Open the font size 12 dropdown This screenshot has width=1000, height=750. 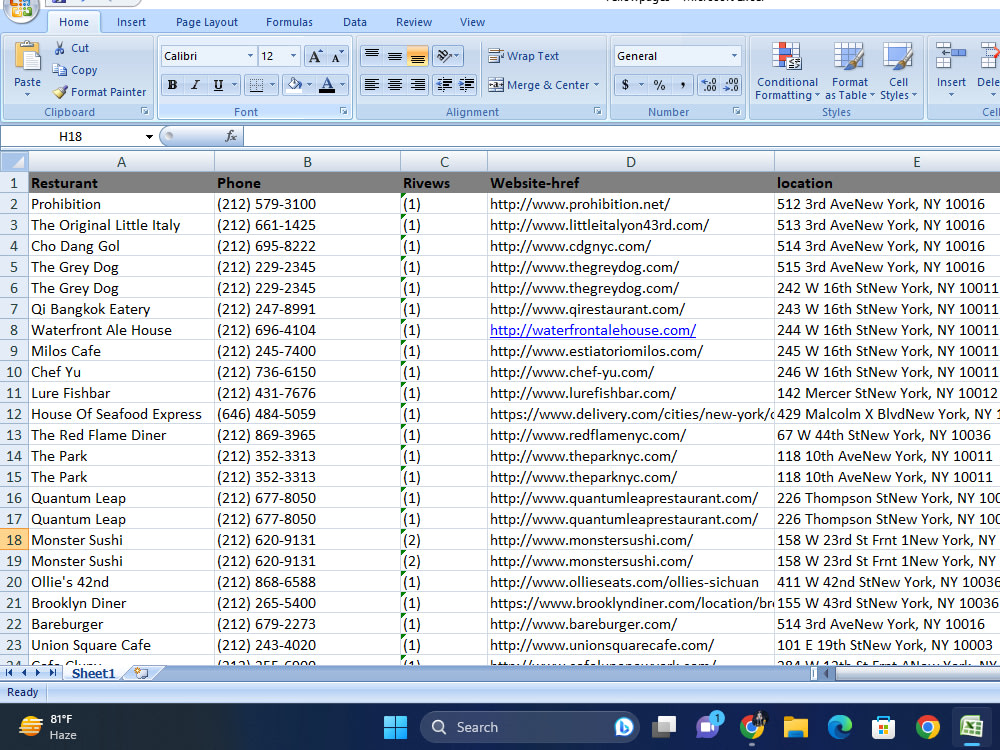coord(293,56)
